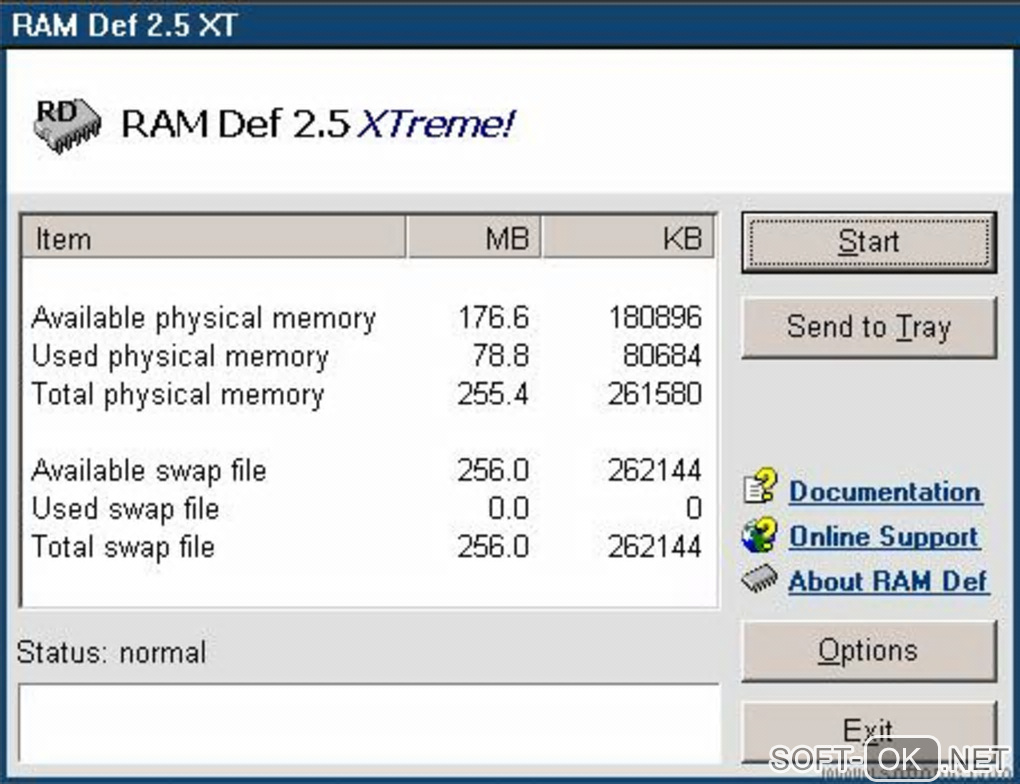Select the Available physical memory row
Screen dimensions: 1020x784
point(368,318)
